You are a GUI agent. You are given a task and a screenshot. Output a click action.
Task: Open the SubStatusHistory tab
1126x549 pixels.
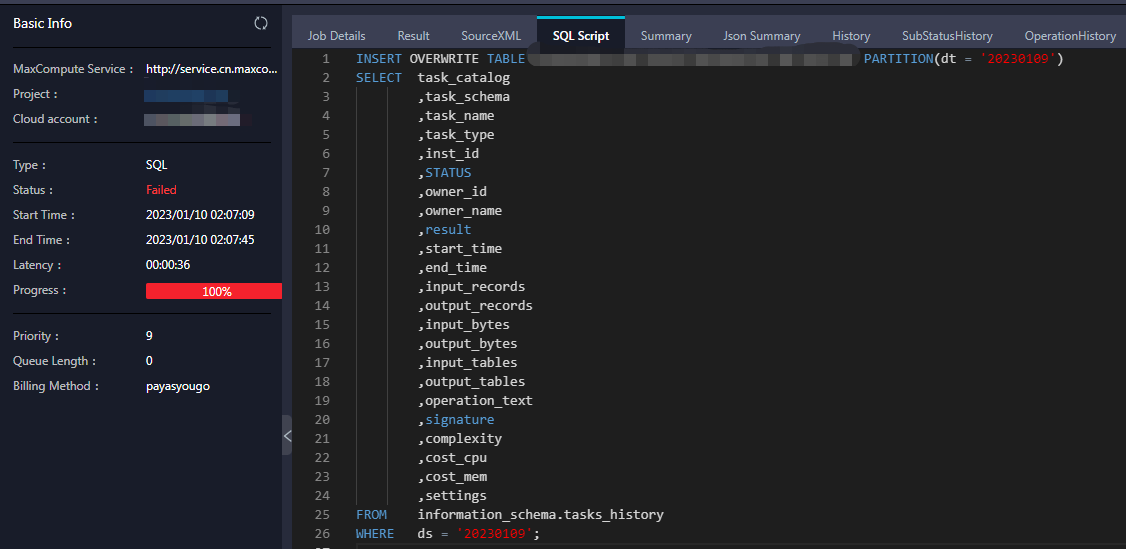pyautogui.click(x=947, y=36)
